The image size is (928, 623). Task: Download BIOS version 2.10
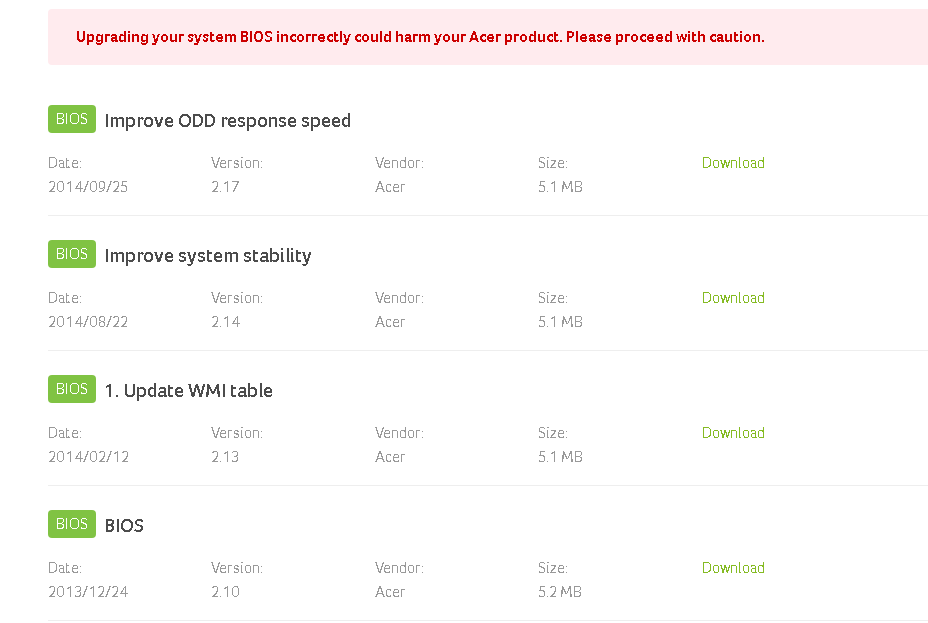[733, 568]
